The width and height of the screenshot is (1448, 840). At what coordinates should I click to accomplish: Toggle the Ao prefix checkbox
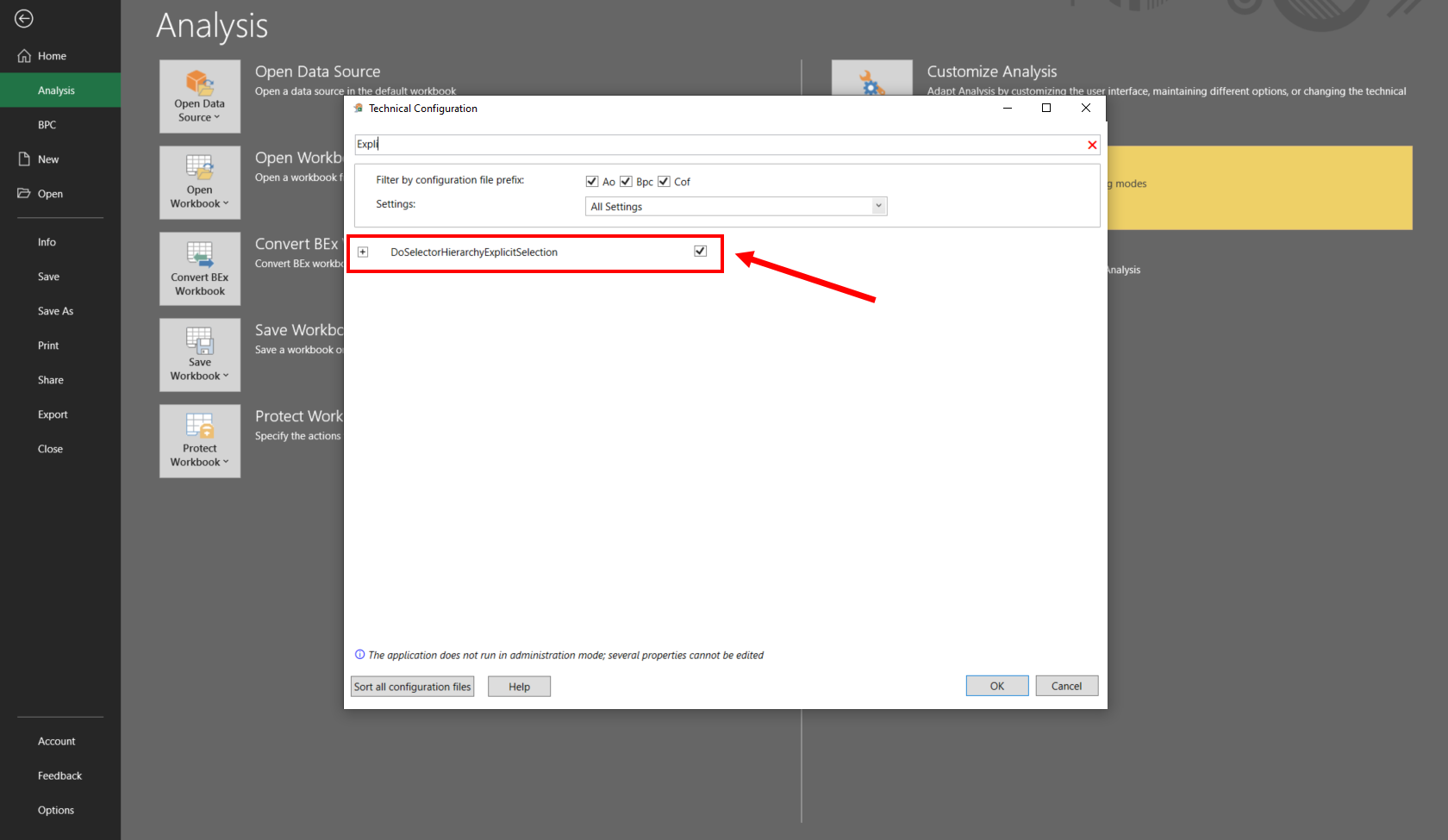pos(592,181)
